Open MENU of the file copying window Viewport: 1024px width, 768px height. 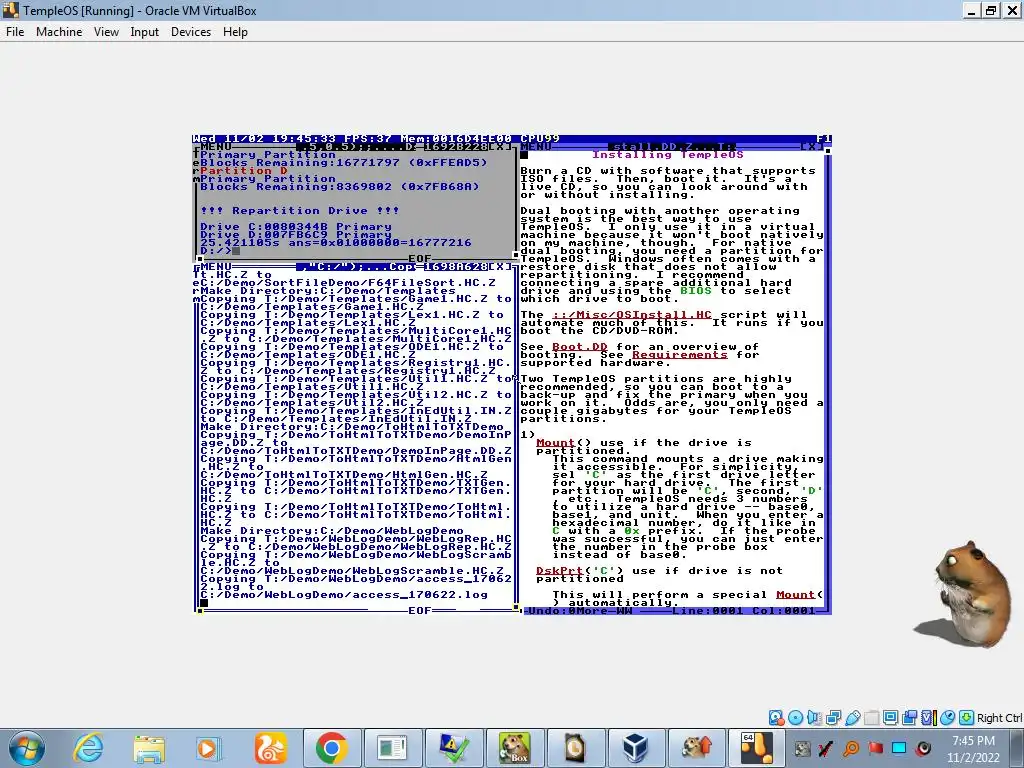(215, 266)
